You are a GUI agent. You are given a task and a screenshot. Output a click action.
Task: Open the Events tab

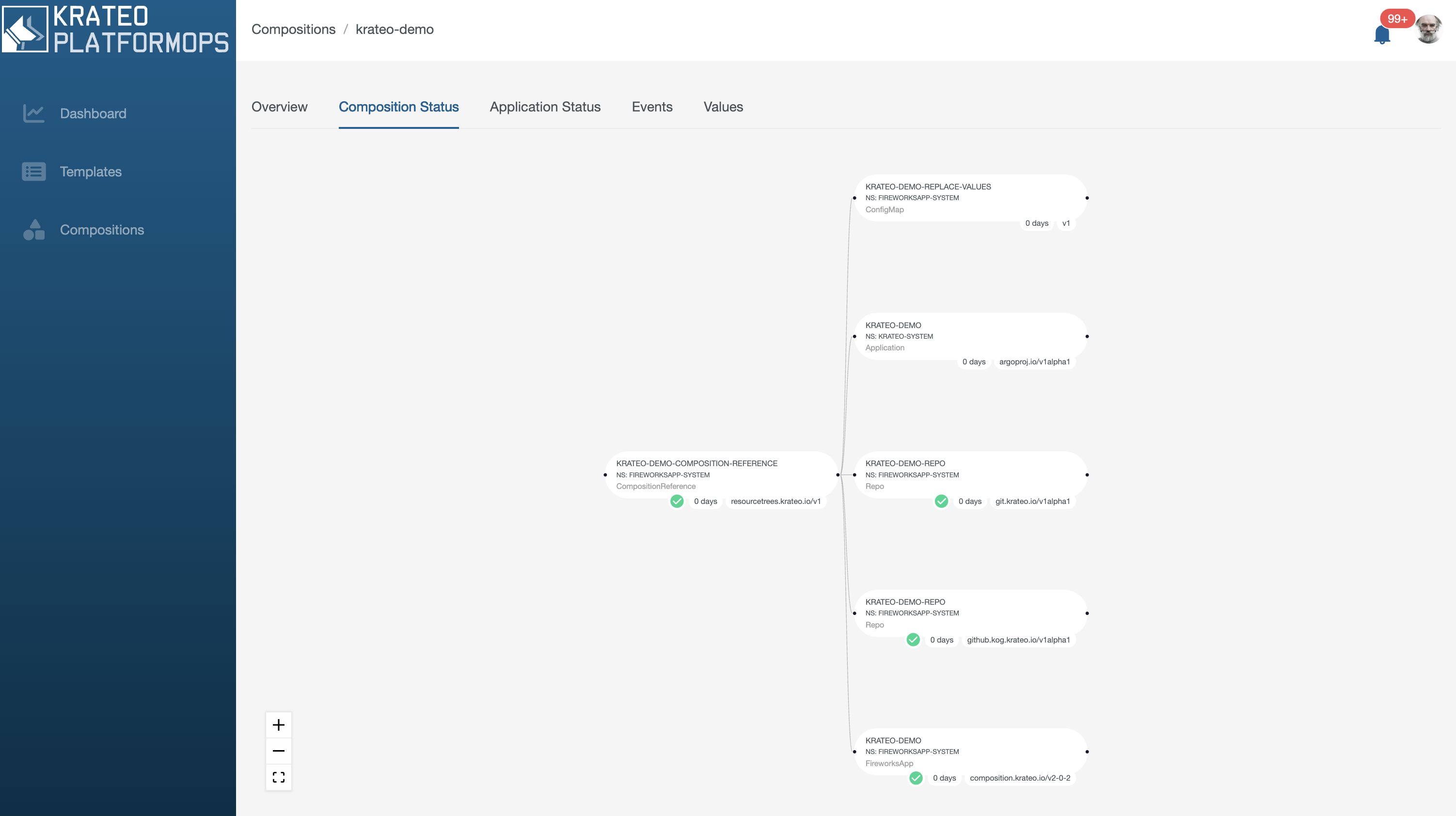652,107
